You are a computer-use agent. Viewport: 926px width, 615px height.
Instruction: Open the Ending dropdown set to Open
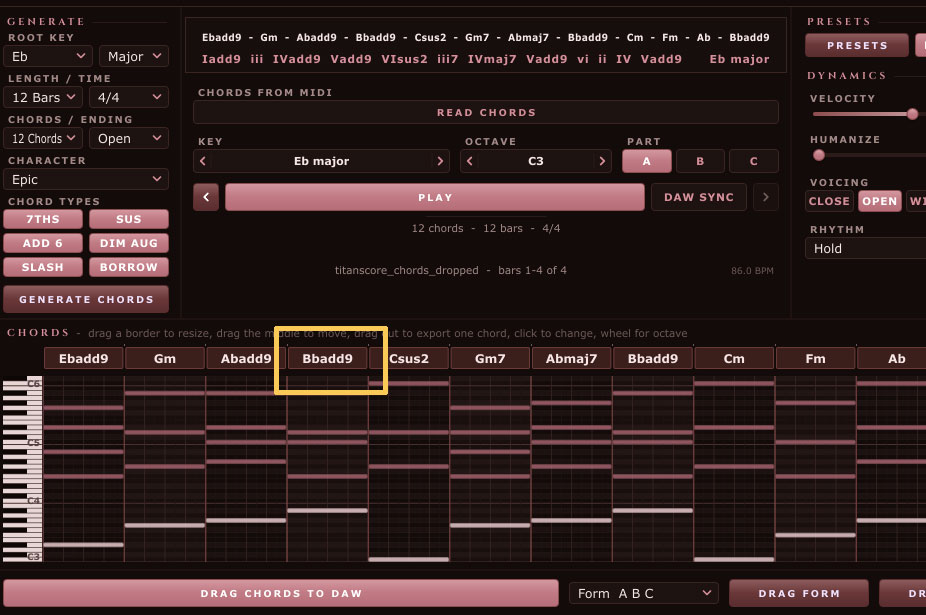pos(129,138)
